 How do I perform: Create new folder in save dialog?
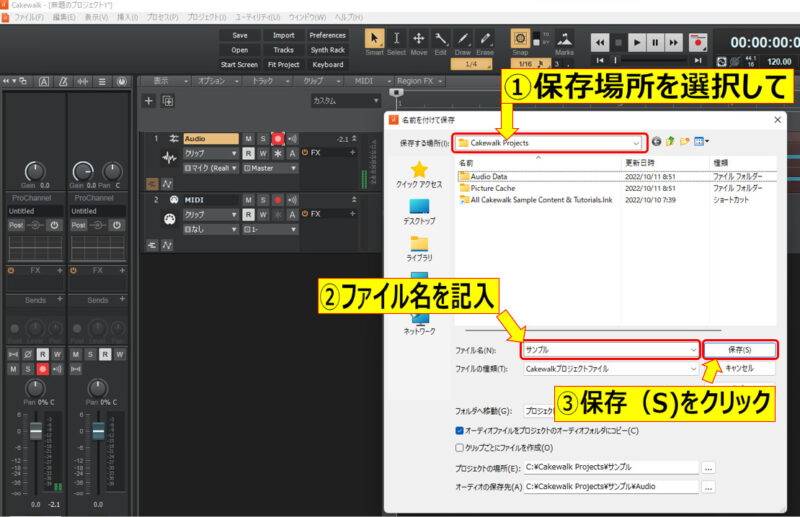point(684,141)
